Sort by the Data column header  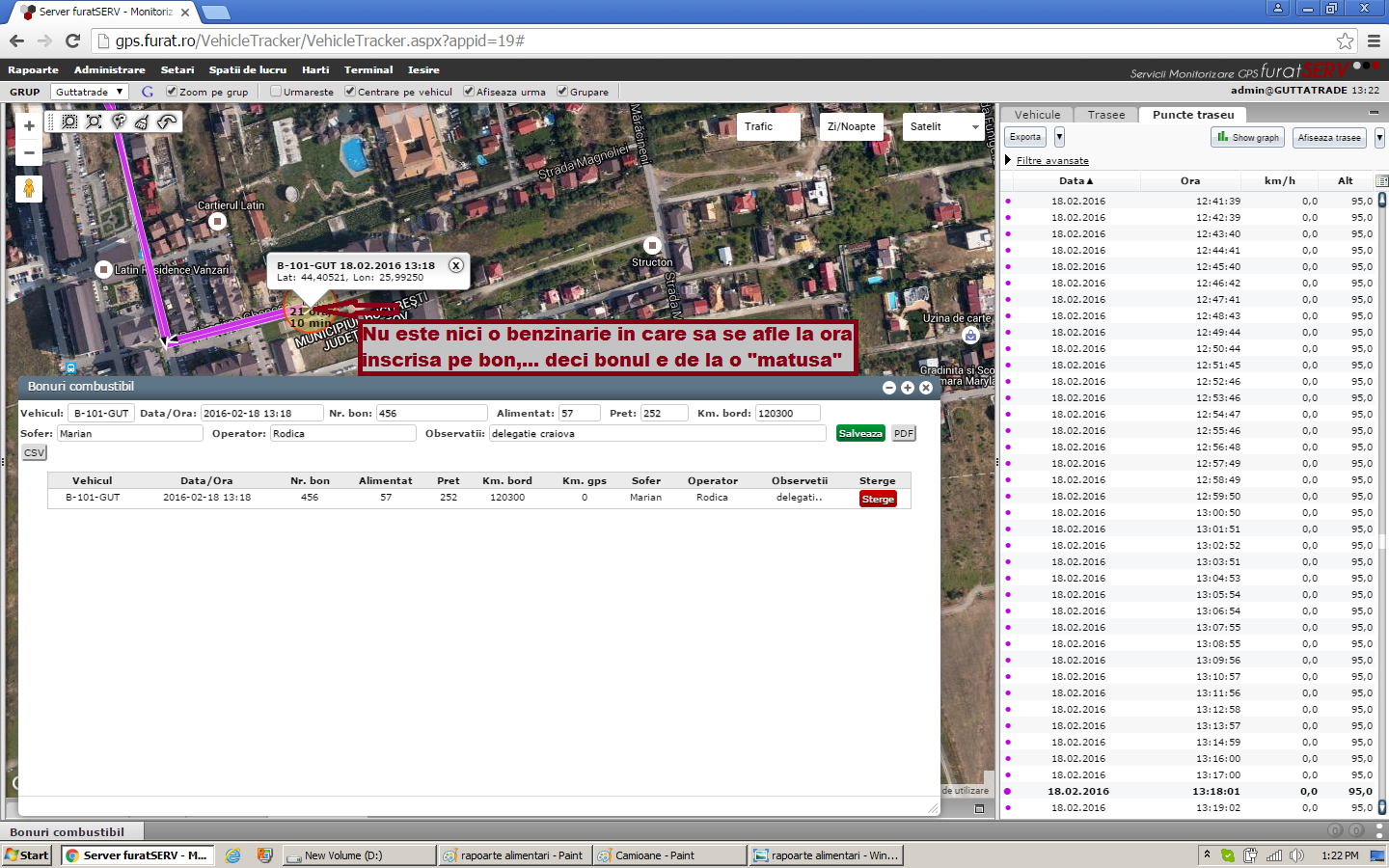(1076, 180)
